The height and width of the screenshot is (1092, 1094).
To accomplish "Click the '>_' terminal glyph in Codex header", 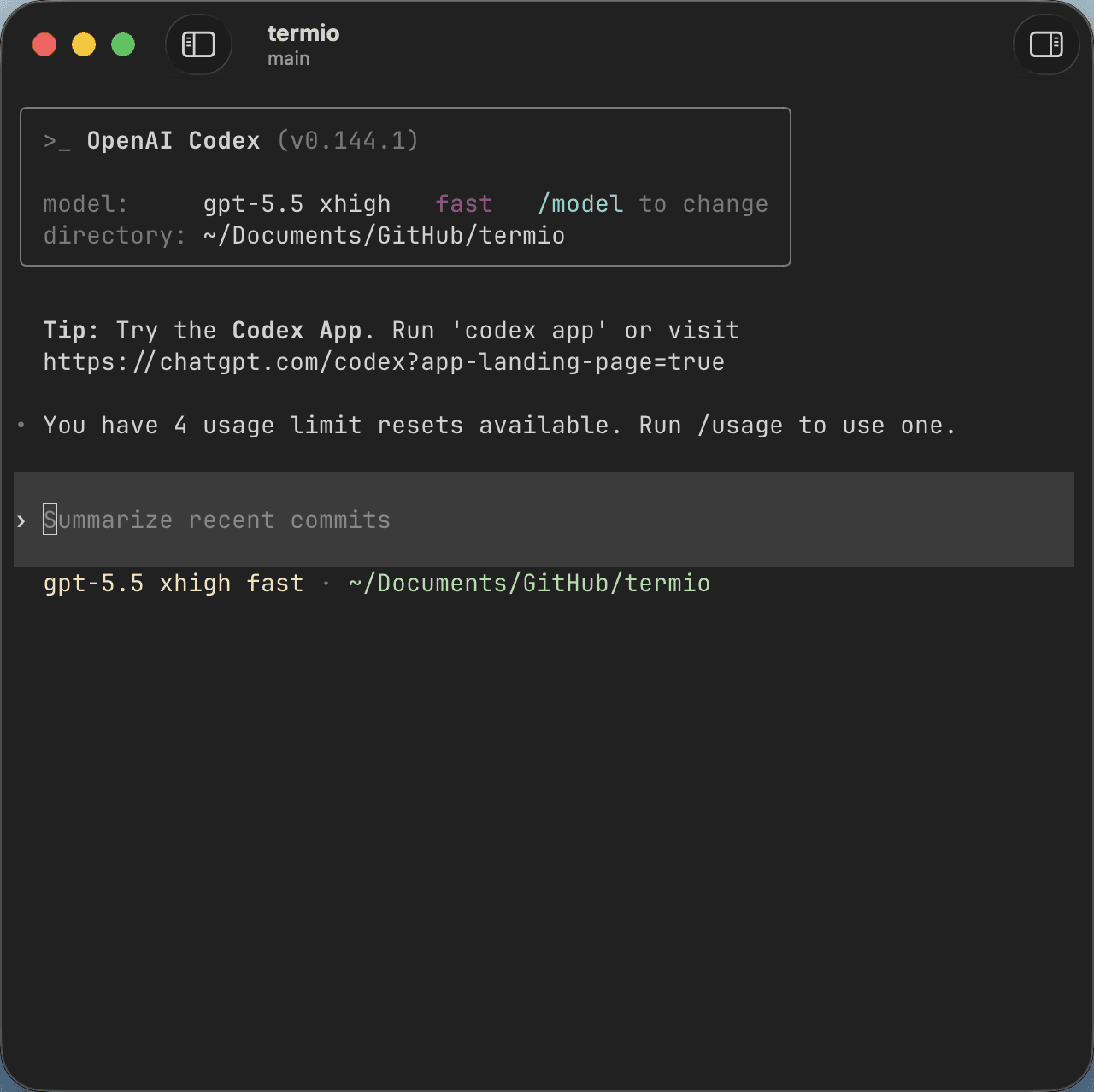I will [x=57, y=142].
